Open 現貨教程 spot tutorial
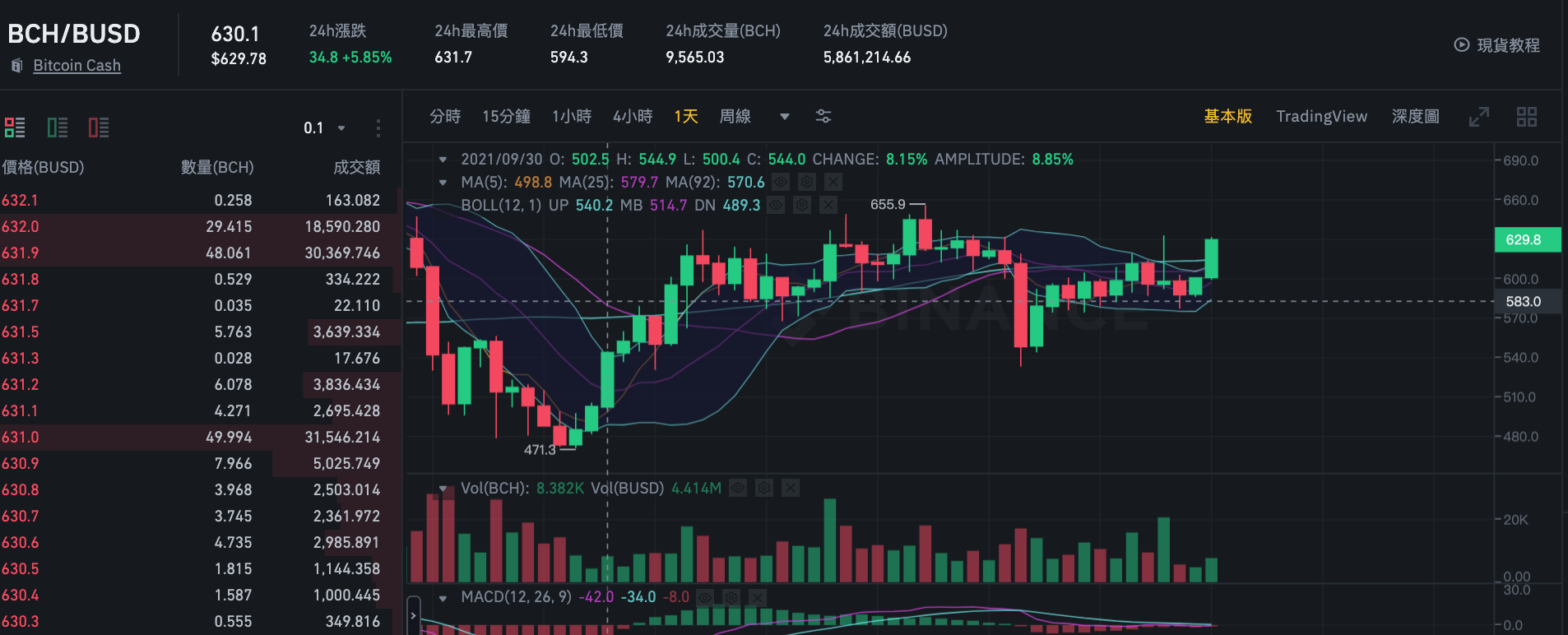This screenshot has width=1568, height=635. [x=1496, y=45]
